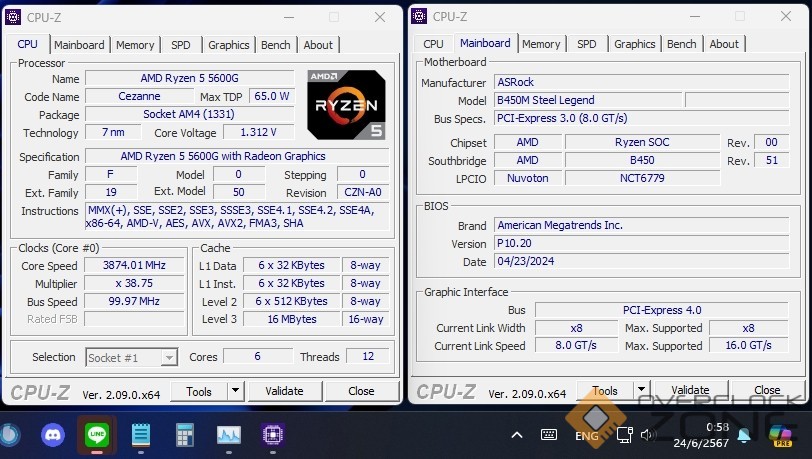Click the 'x 38.75' multiplier value
This screenshot has width=812, height=459.
click(x=134, y=283)
